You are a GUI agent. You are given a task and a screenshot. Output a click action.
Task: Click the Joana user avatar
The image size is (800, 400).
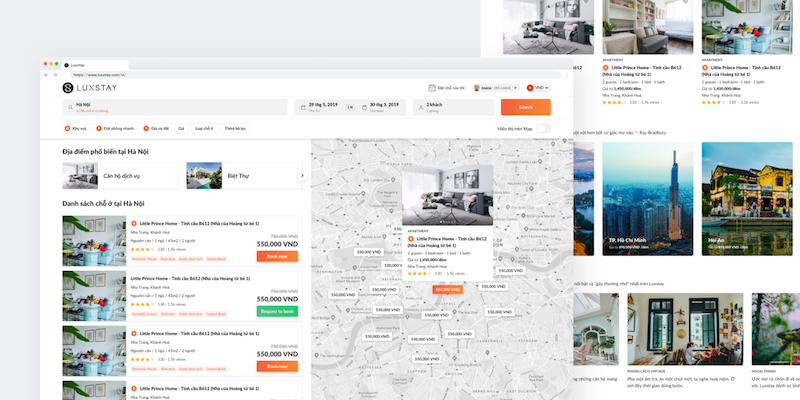tap(478, 88)
